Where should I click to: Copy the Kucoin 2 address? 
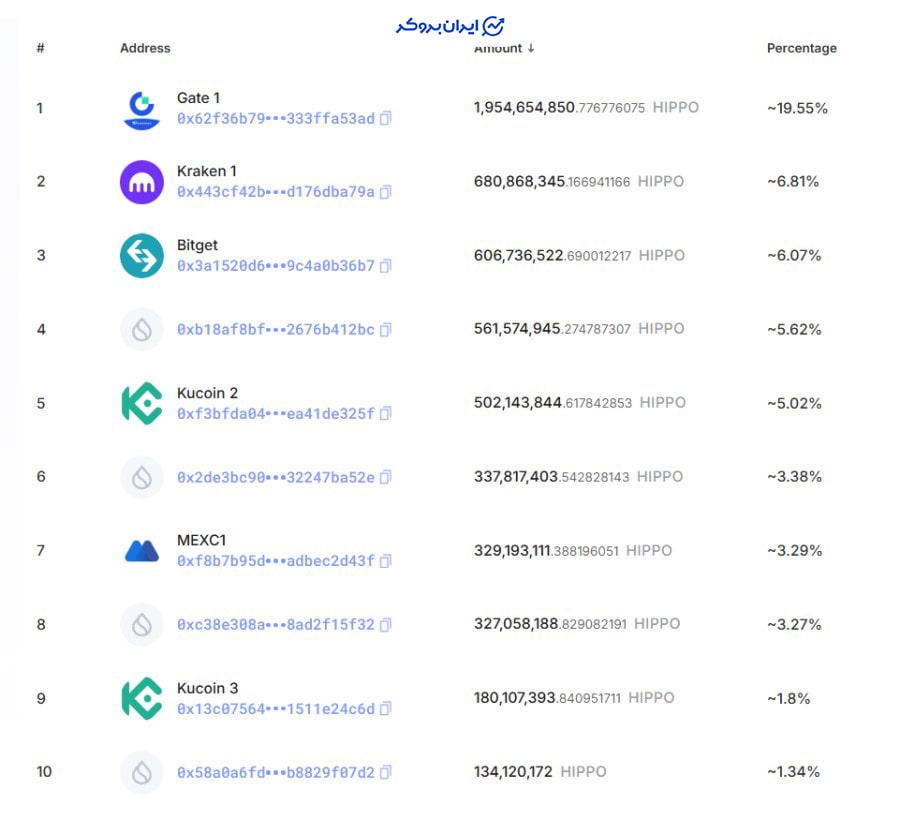coord(386,414)
